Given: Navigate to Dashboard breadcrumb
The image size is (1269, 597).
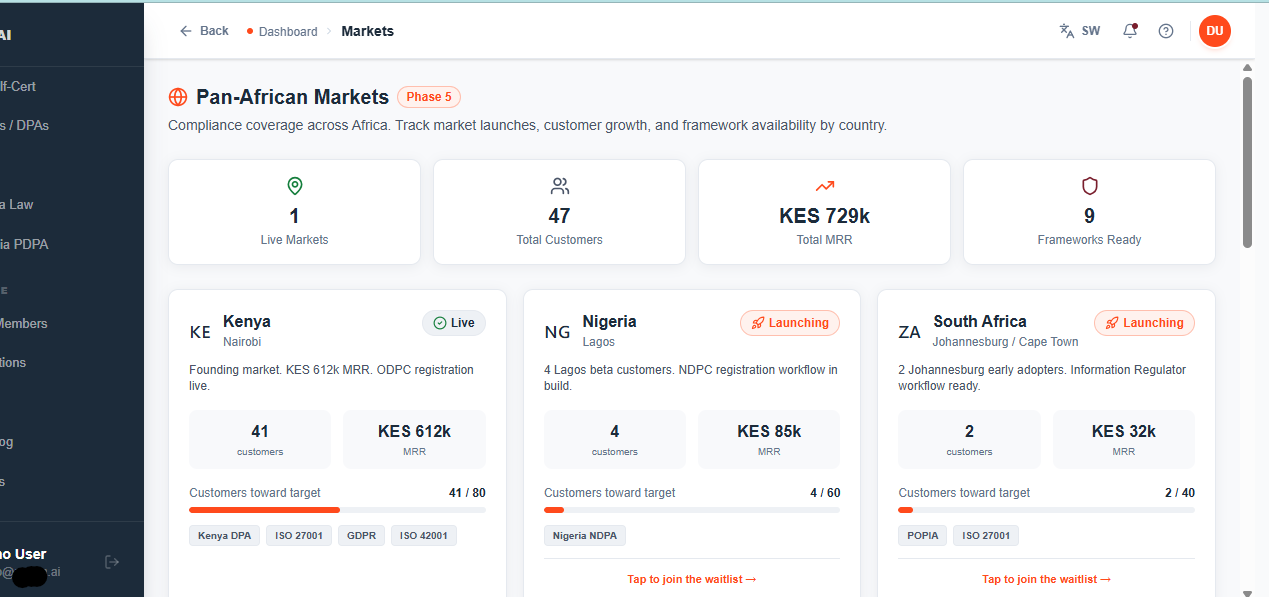Looking at the screenshot, I should pyautogui.click(x=287, y=32).
